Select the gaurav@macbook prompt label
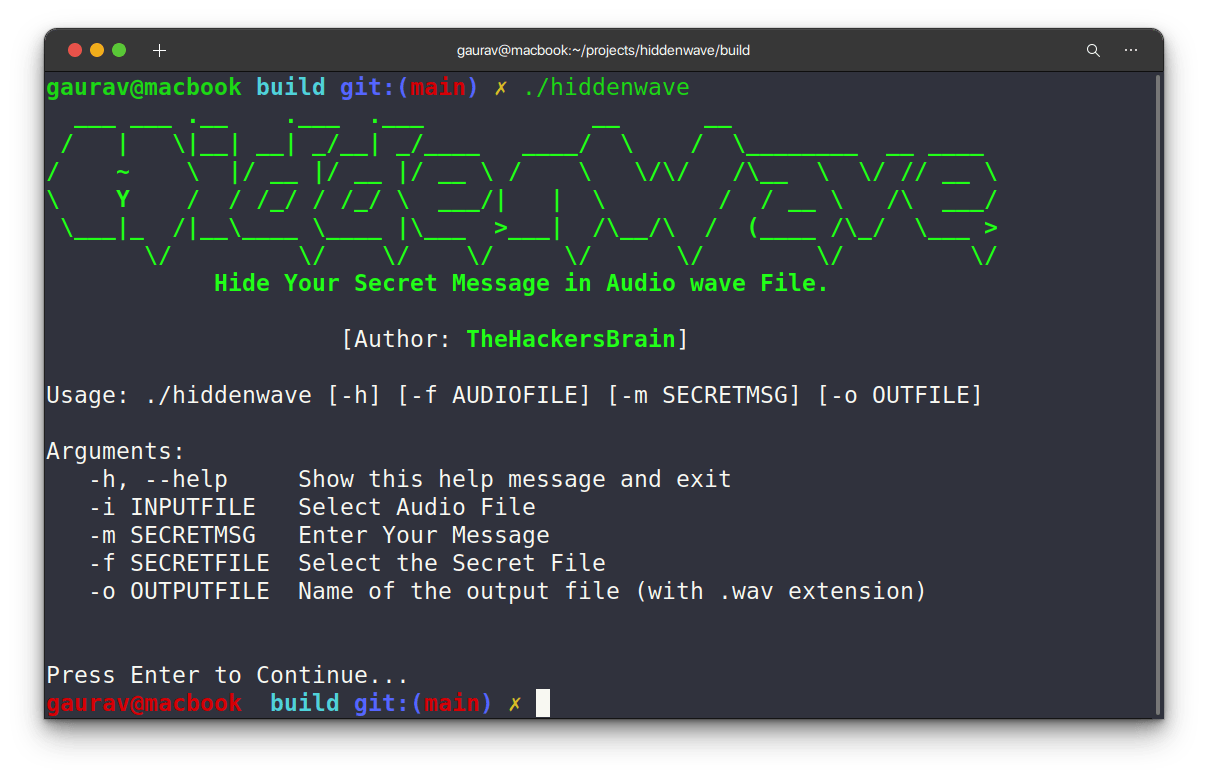This screenshot has width=1208, height=779. (144, 87)
